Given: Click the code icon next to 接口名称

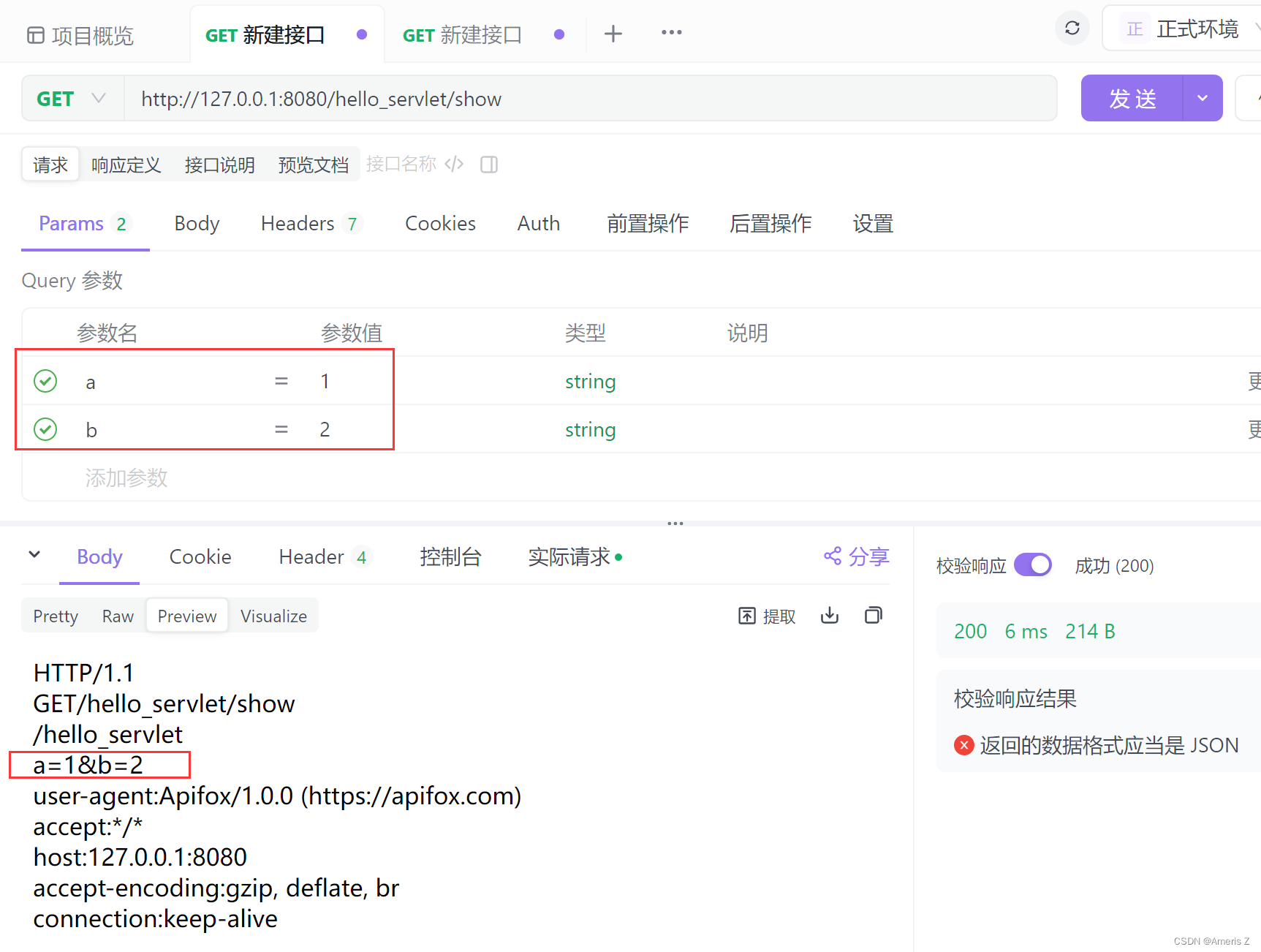Looking at the screenshot, I should (454, 164).
